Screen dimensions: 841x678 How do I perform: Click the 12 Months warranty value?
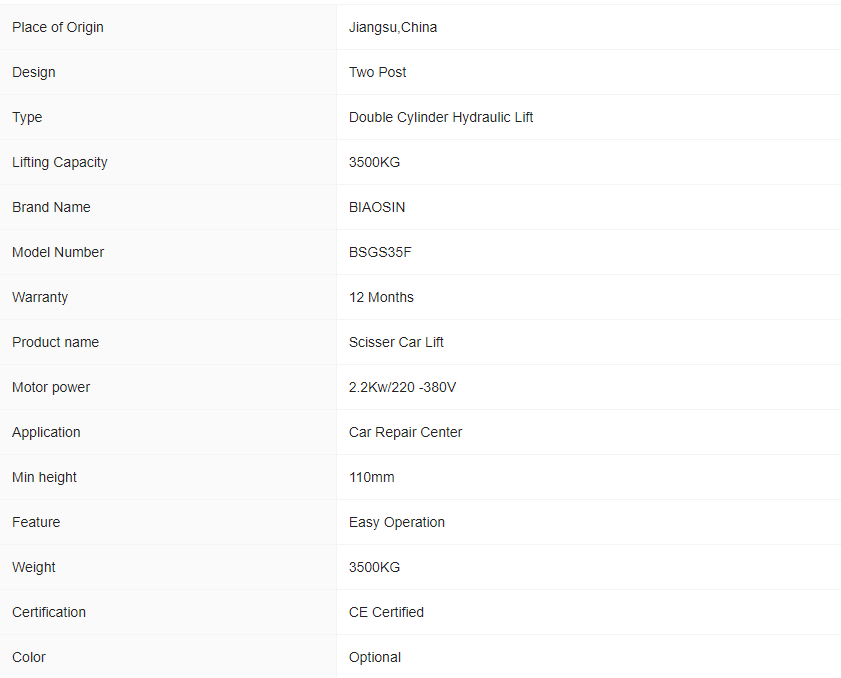pyautogui.click(x=381, y=297)
